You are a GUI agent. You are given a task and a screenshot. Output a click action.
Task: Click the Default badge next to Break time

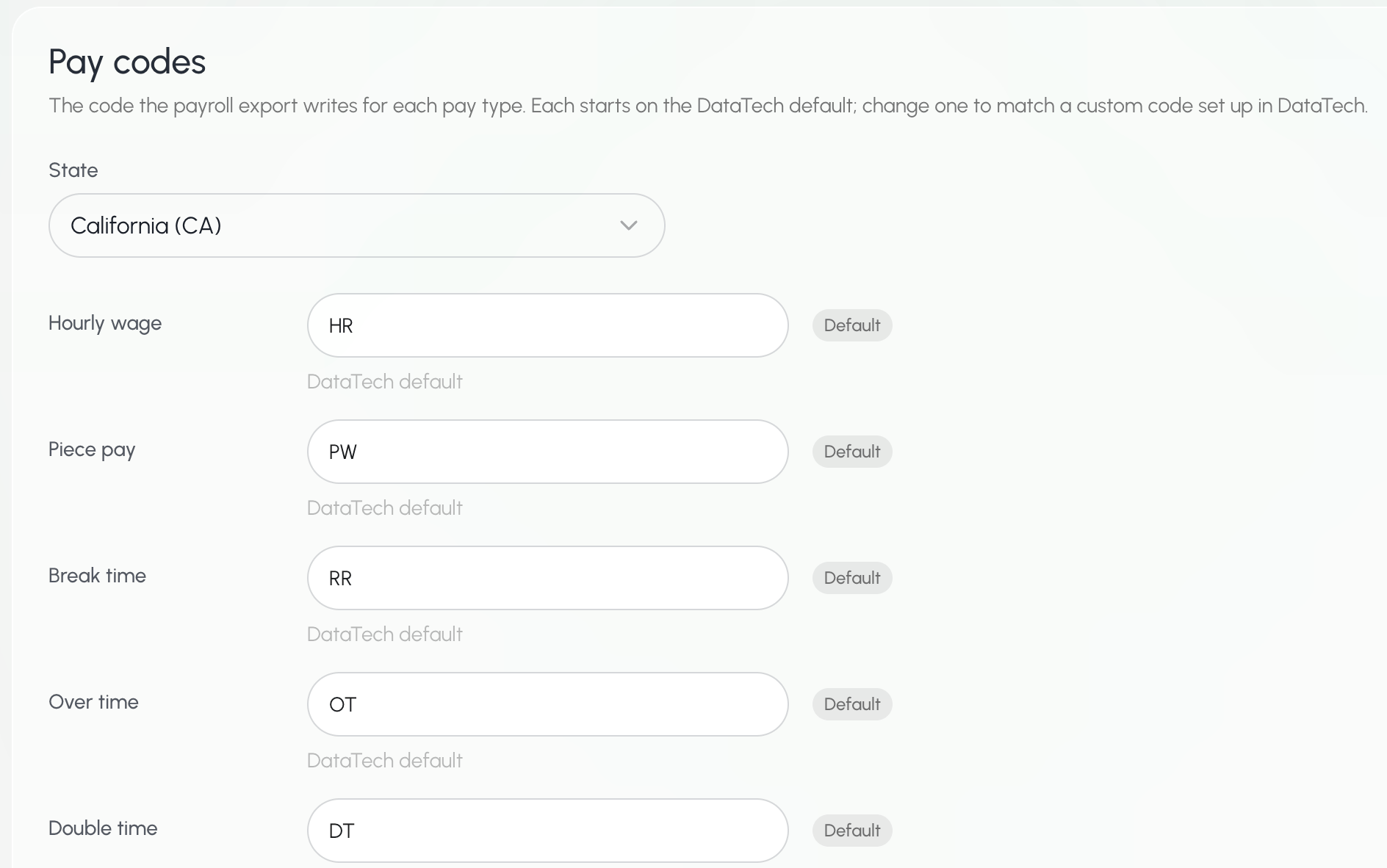[852, 578]
